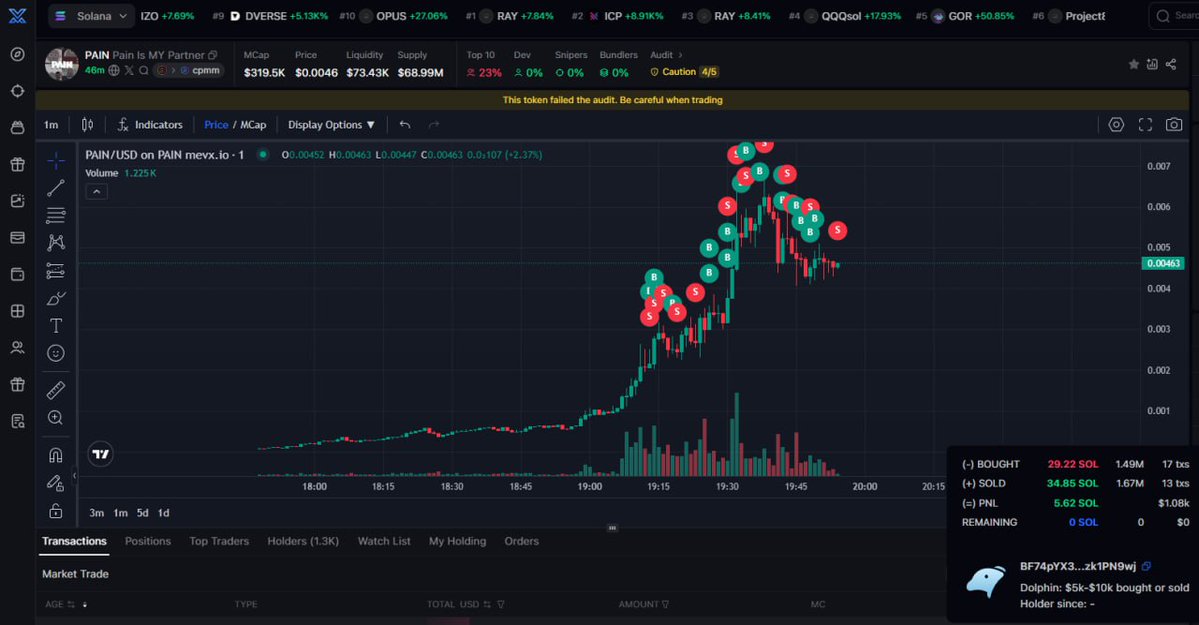1199x625 pixels.
Task: Select the forecasting and measurement tool
Action: coord(56,271)
